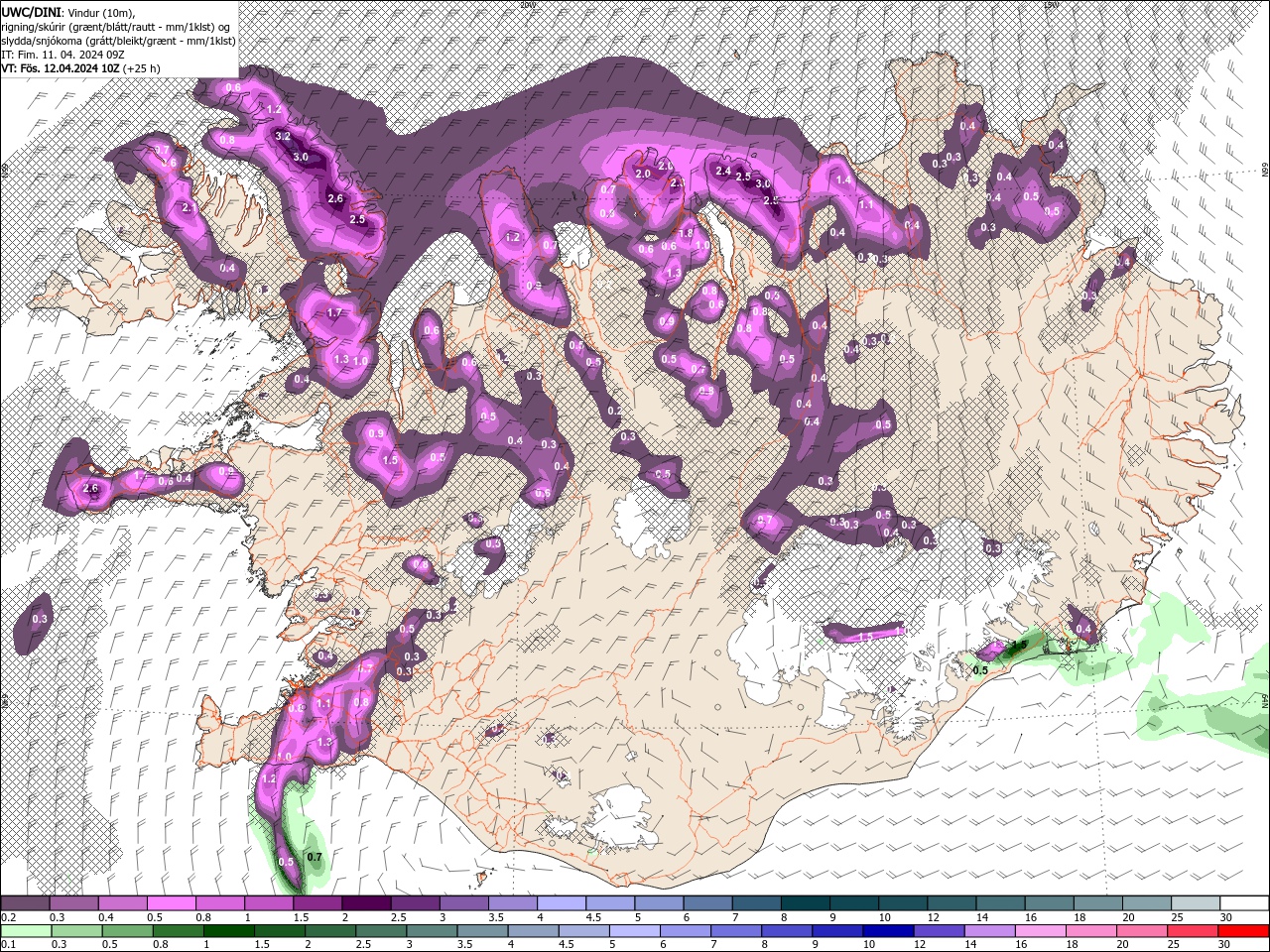Click the '2.4' snowfall value on the map
Screen dimensions: 1270x952
(723, 172)
